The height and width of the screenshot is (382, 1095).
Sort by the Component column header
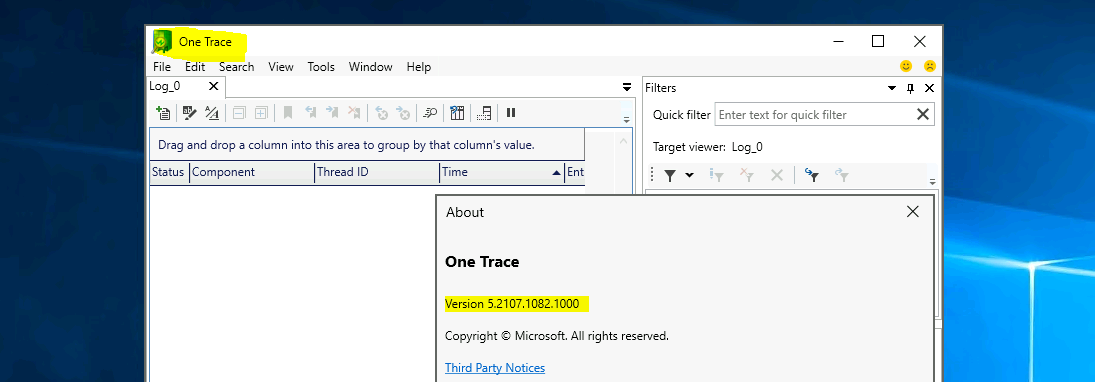252,172
